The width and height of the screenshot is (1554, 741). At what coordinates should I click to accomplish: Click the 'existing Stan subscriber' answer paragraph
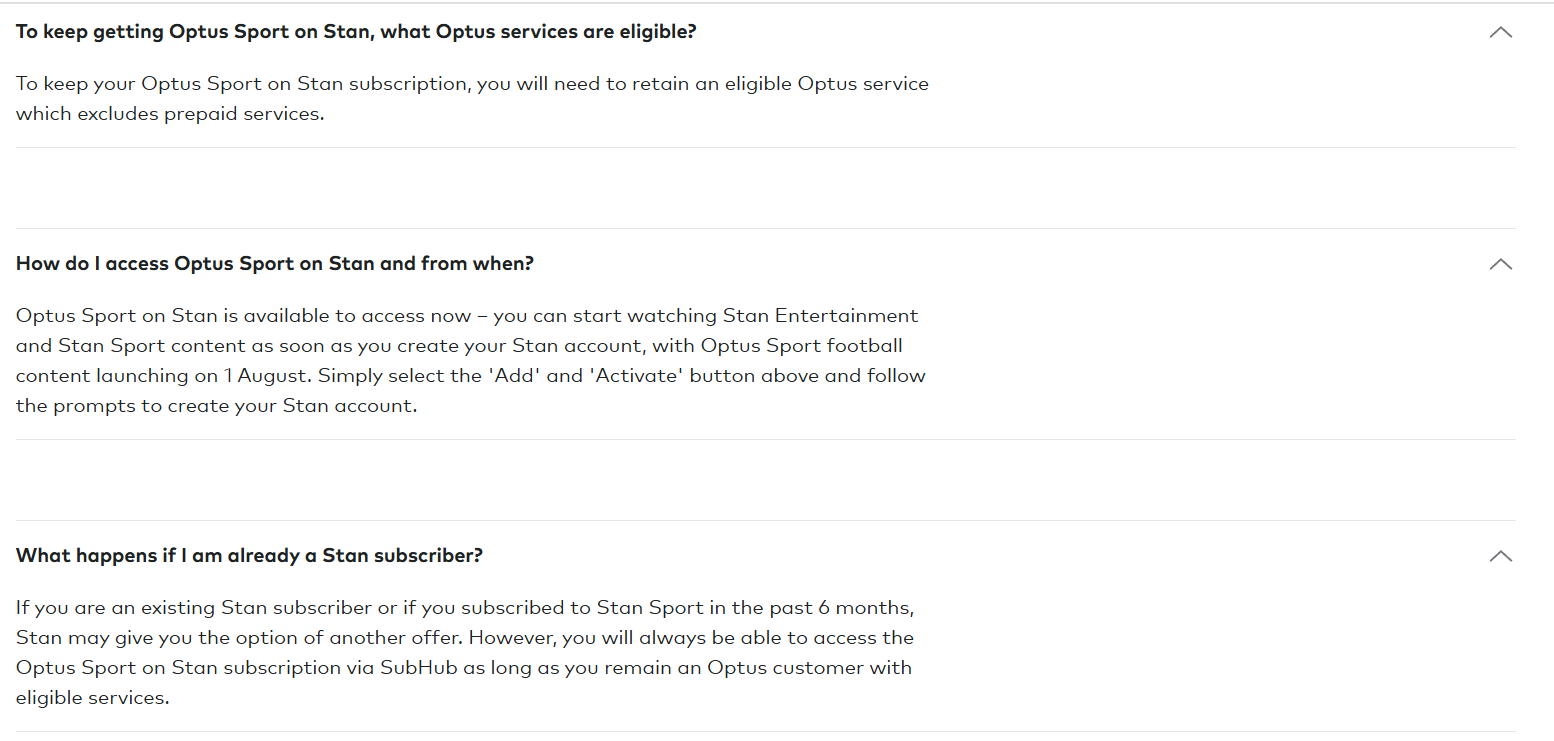tap(465, 653)
